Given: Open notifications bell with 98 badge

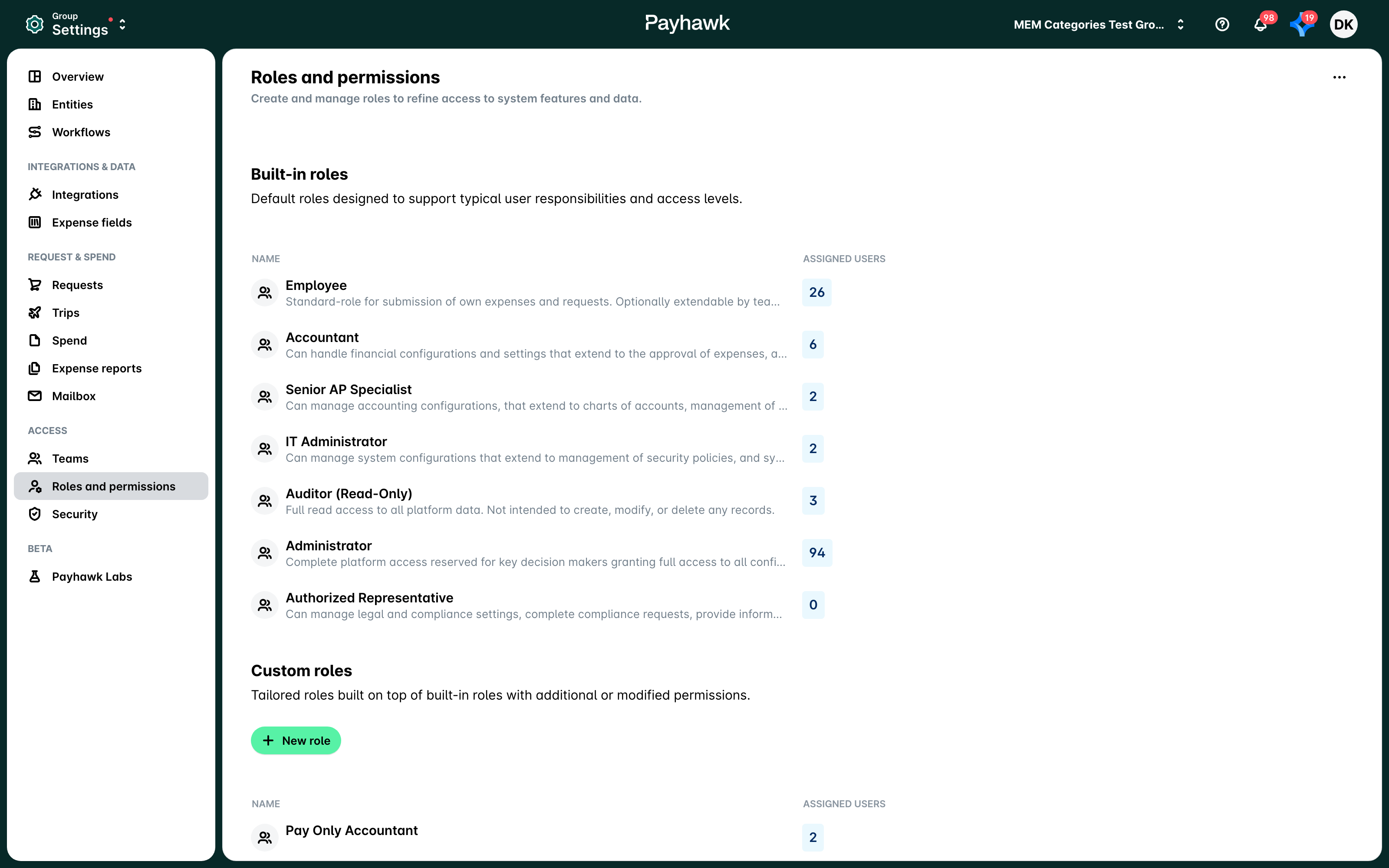Looking at the screenshot, I should [x=1261, y=24].
